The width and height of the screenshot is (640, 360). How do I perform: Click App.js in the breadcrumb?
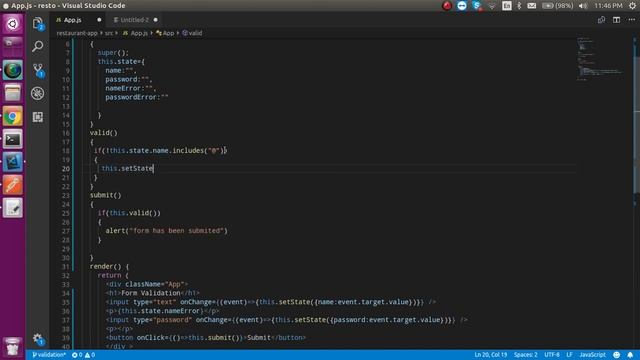tap(136, 33)
